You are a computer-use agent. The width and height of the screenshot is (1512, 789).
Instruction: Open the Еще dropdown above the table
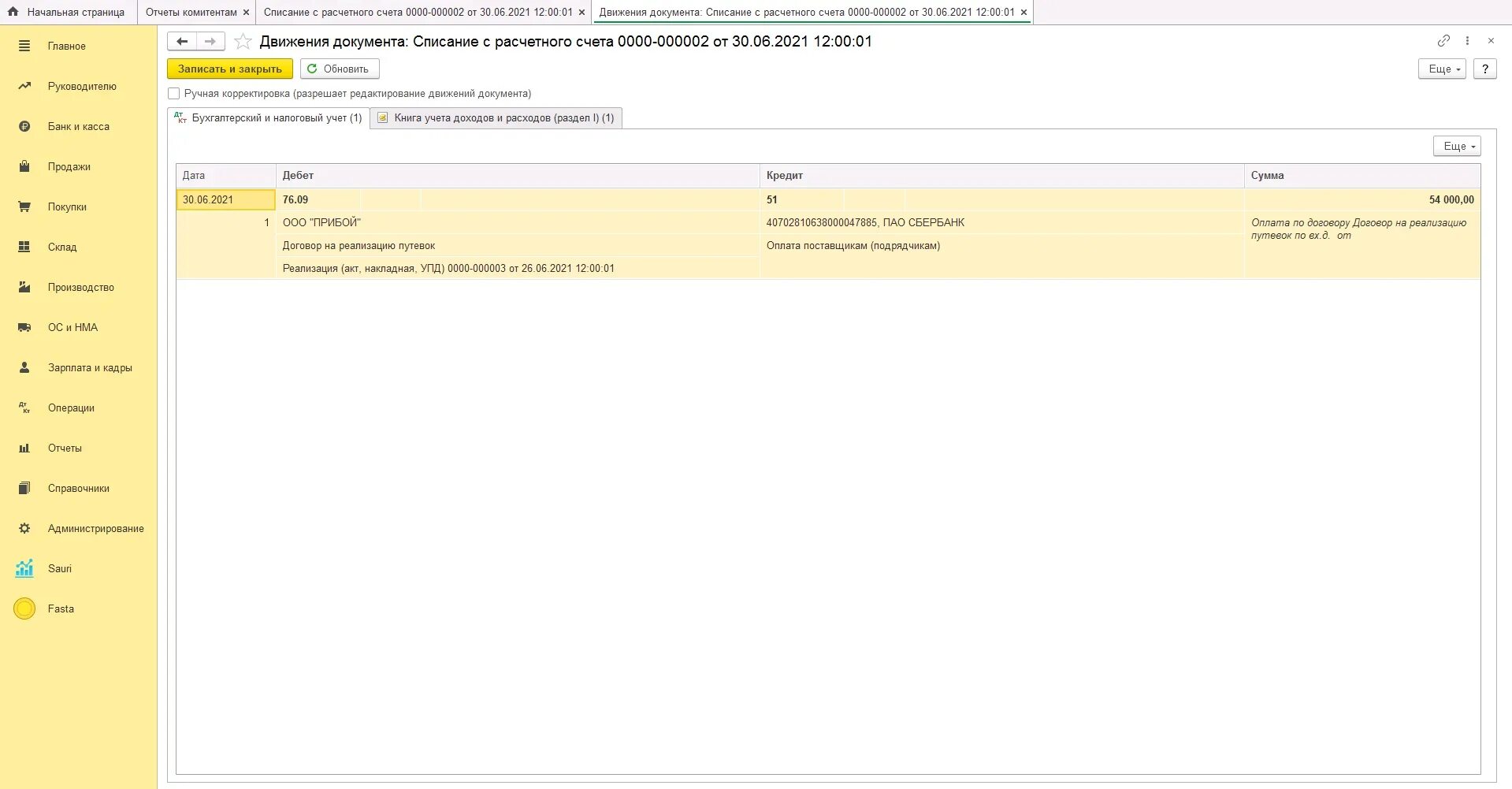1457,147
